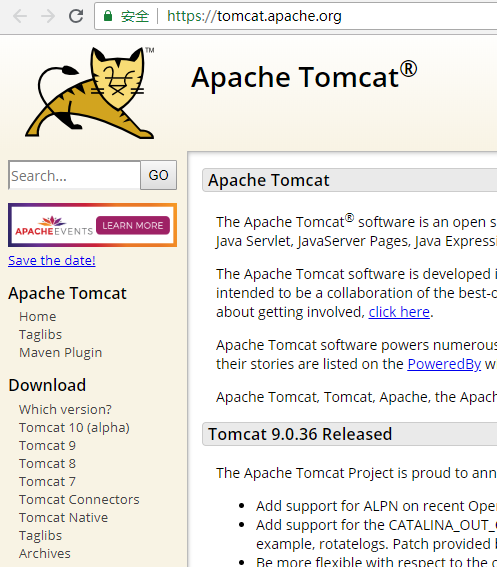Screen dimensions: 497x567
Task: Go to Tomcat 7 download page
Action: pos(47,482)
